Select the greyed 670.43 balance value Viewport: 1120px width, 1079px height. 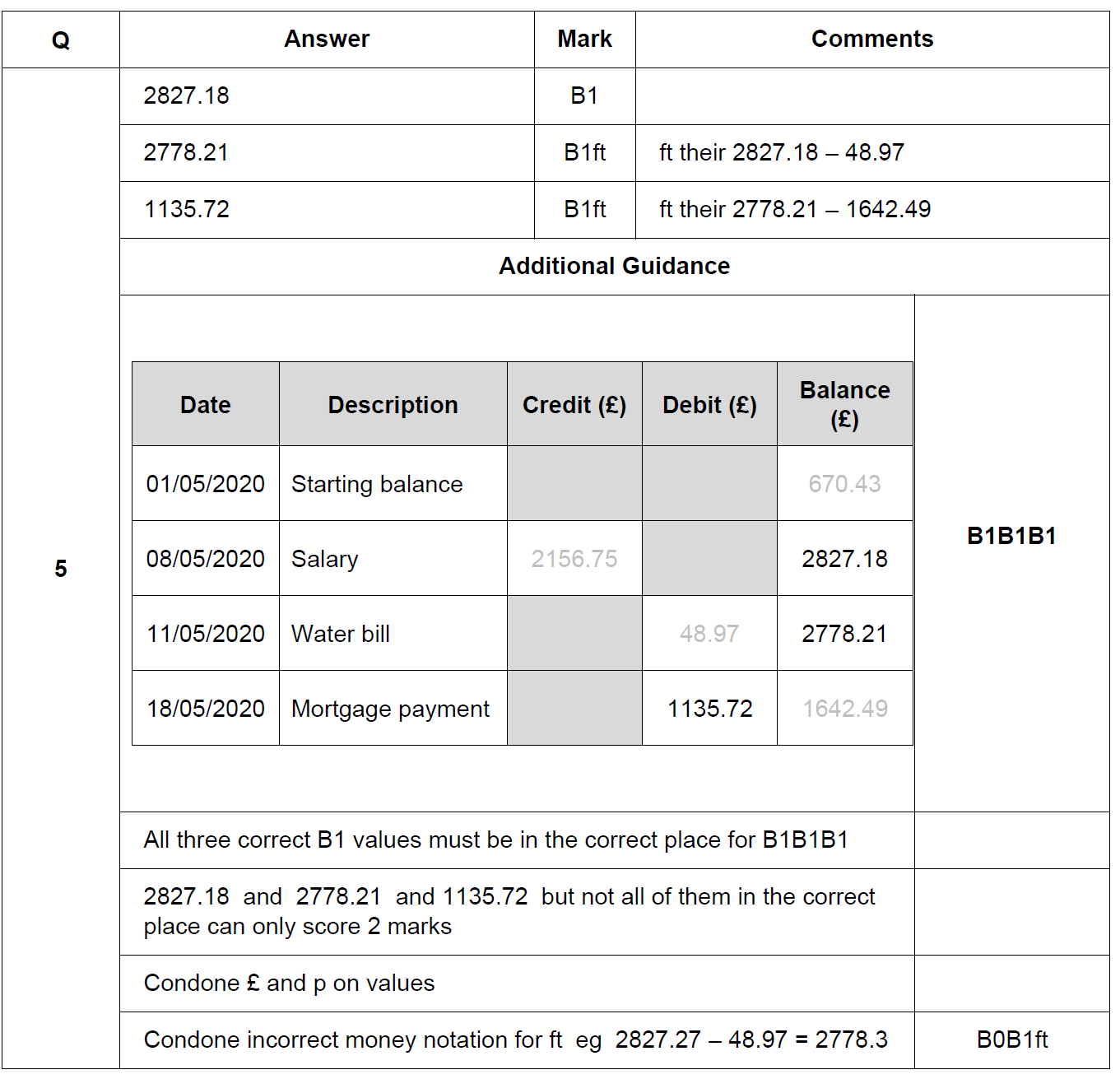click(844, 484)
